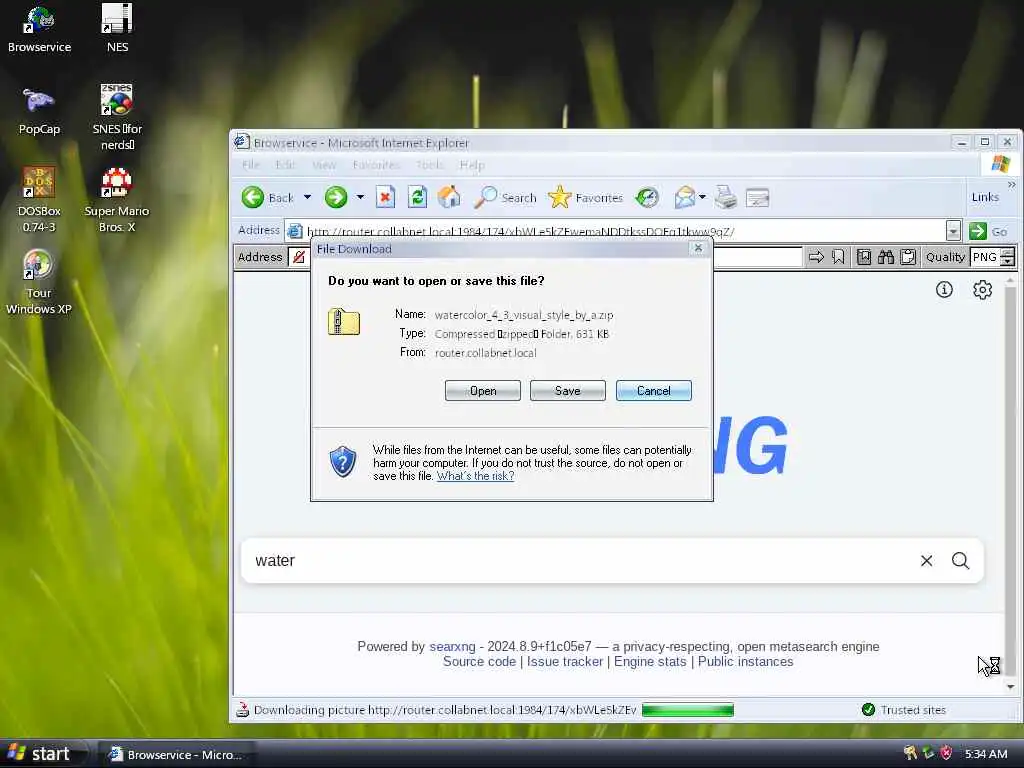Screen dimensions: 1024x768
Task: Open the SearXNG info circle icon
Action: coord(944,289)
